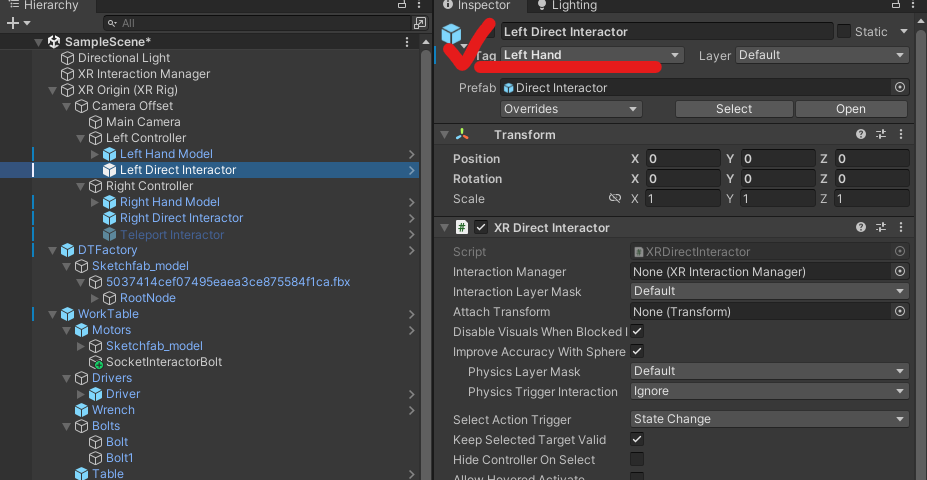Toggle Keep Selected Target Valid checkbox

pos(637,439)
